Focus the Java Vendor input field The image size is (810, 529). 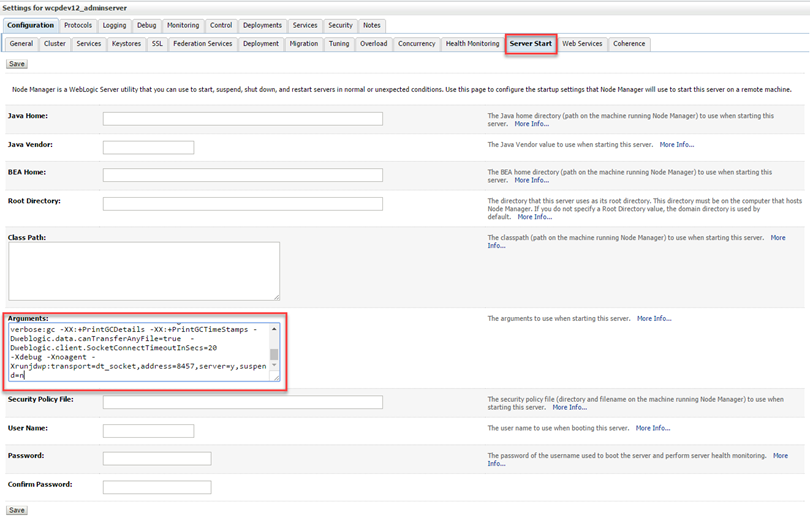point(148,147)
